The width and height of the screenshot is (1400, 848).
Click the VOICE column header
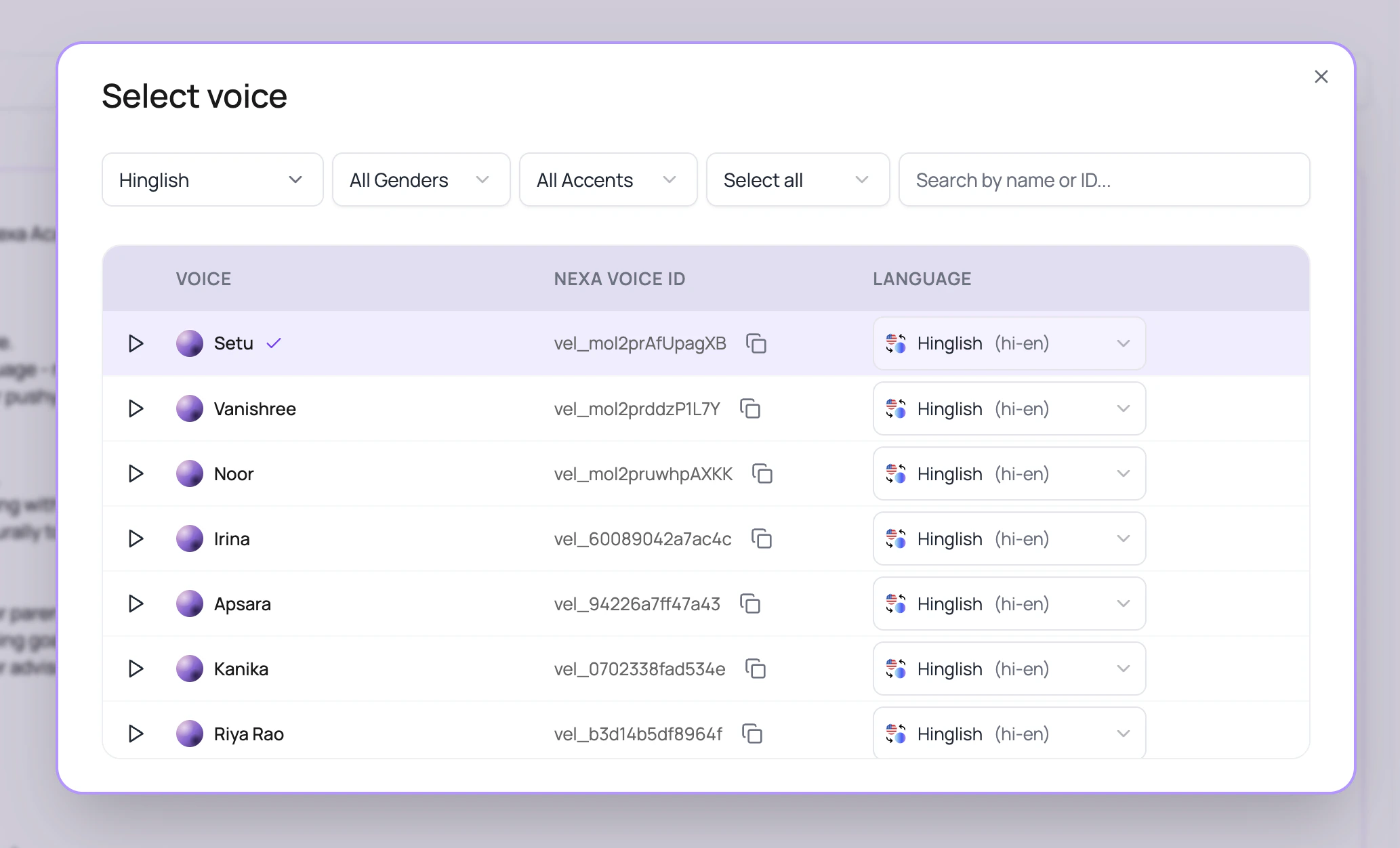pyautogui.click(x=203, y=278)
